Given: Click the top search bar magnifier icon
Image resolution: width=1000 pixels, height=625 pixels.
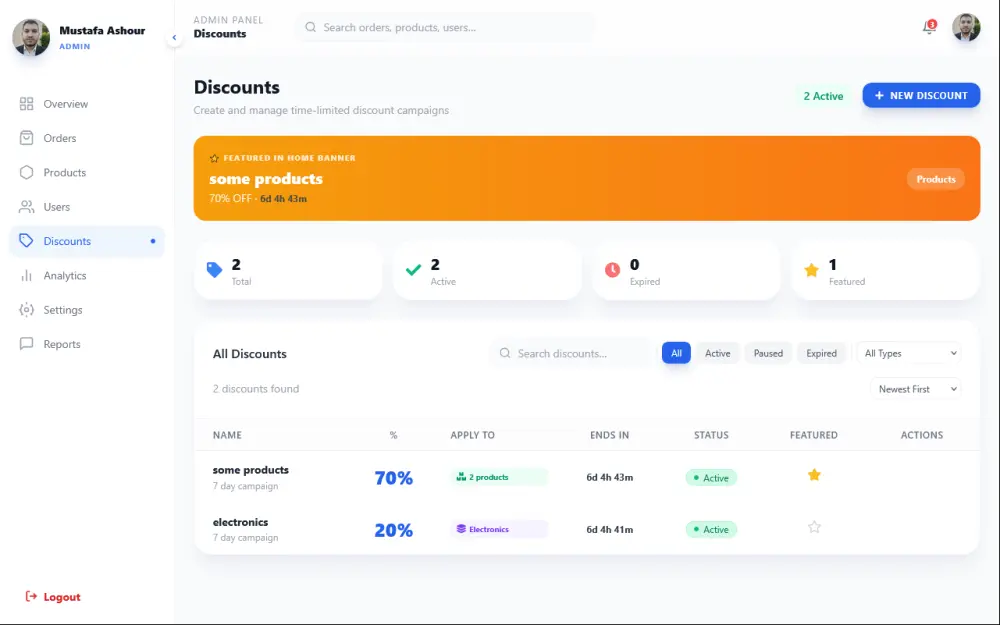Looking at the screenshot, I should [310, 27].
